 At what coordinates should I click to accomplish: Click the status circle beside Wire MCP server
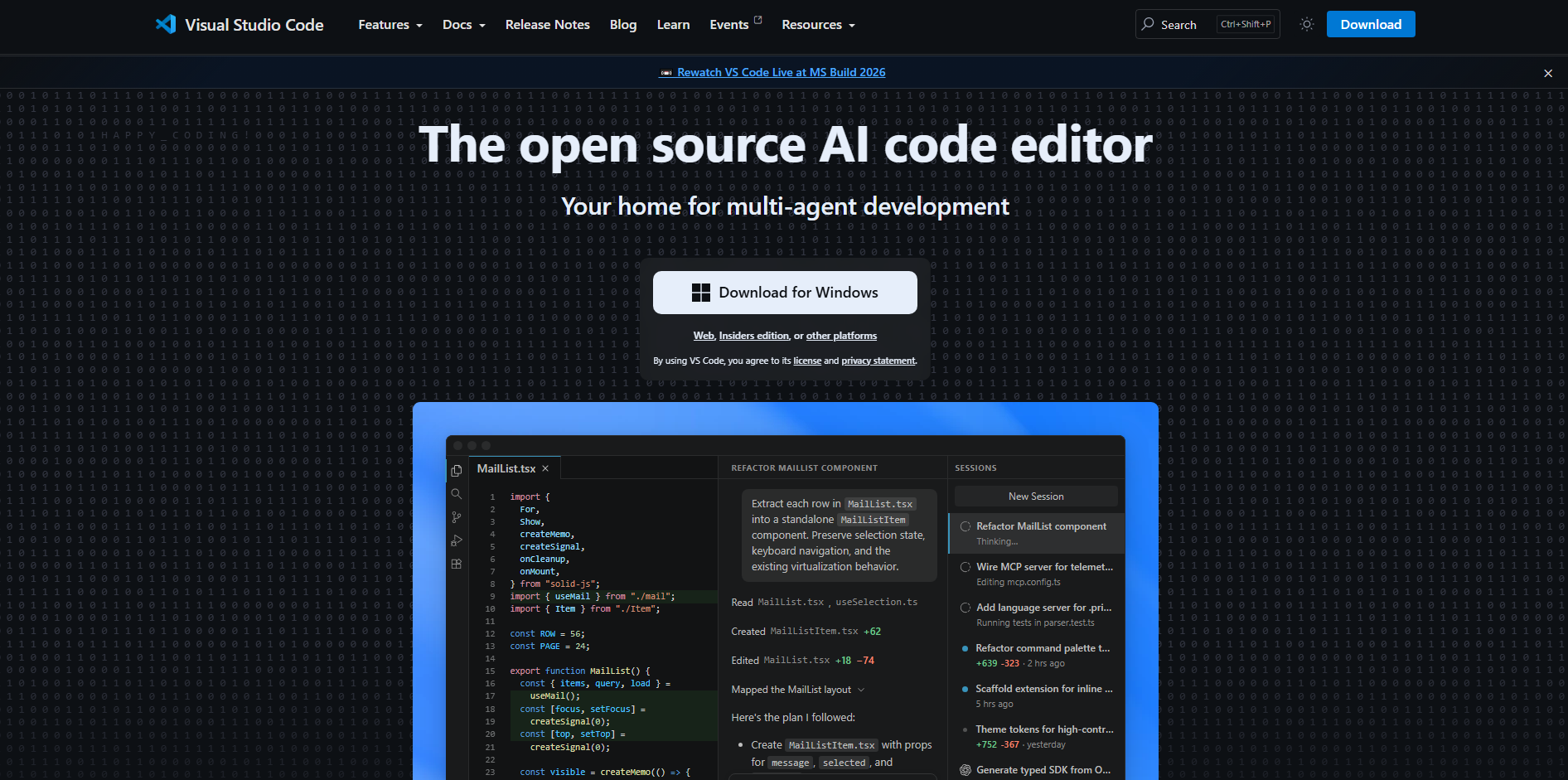click(x=965, y=567)
